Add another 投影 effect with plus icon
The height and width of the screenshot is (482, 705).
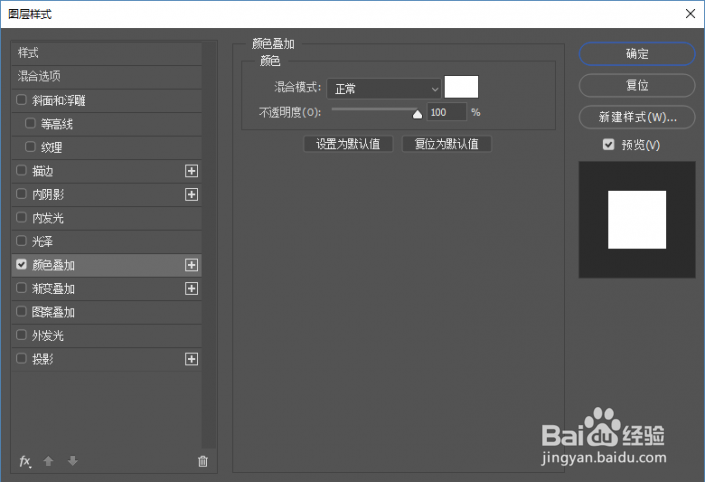192,359
